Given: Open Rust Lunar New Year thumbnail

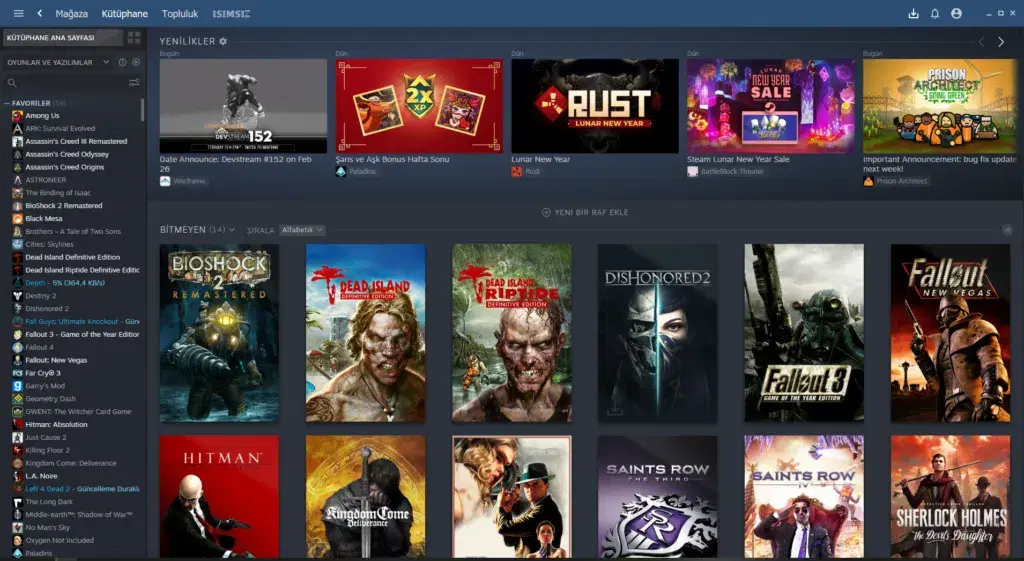Looking at the screenshot, I should coord(595,106).
